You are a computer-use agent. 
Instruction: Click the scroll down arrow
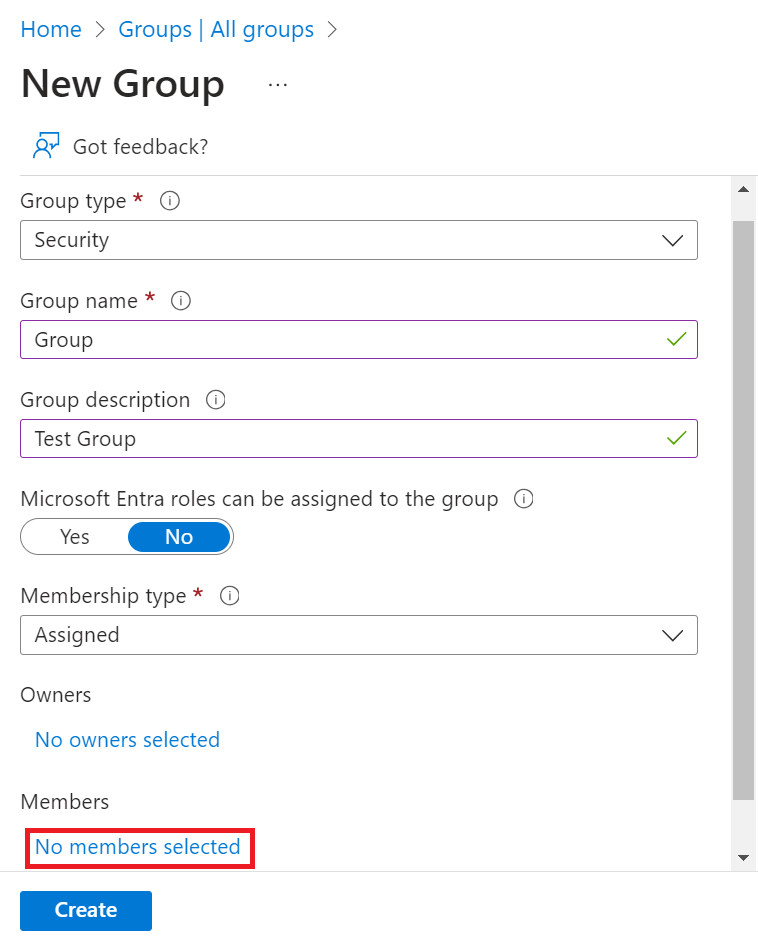[x=743, y=857]
